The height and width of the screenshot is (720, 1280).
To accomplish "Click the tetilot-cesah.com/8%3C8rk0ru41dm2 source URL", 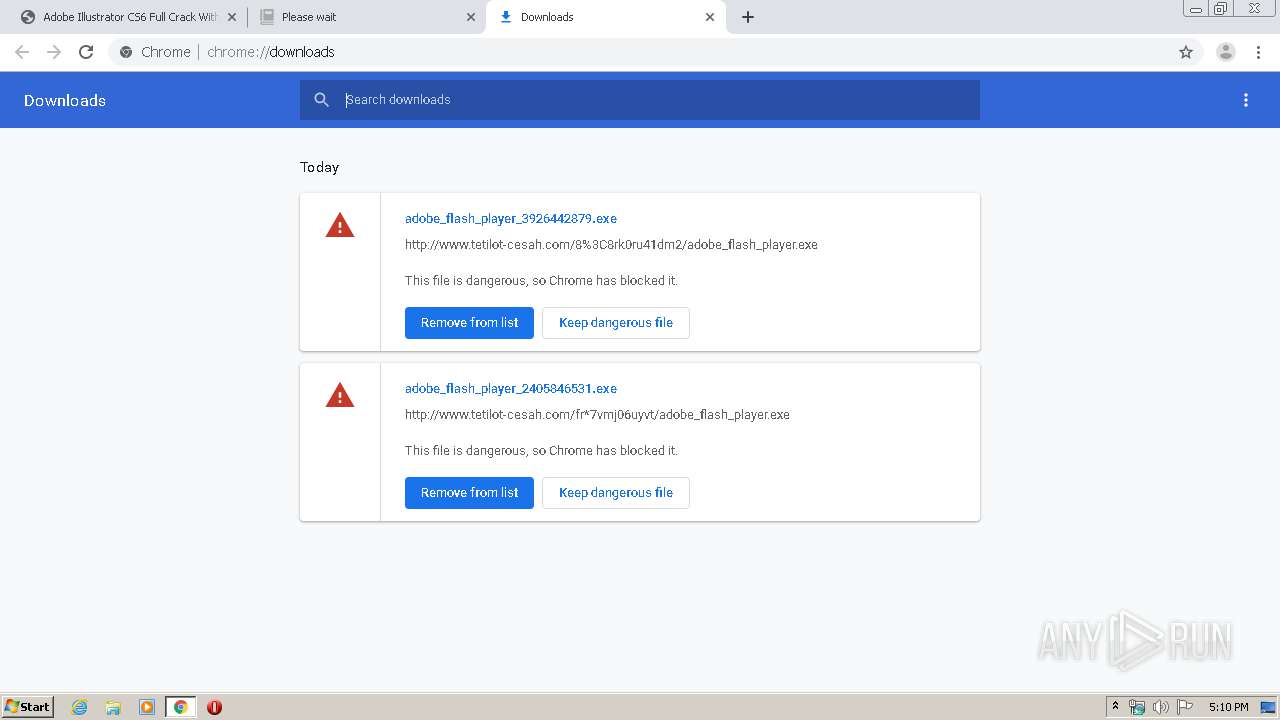I will pos(611,244).
